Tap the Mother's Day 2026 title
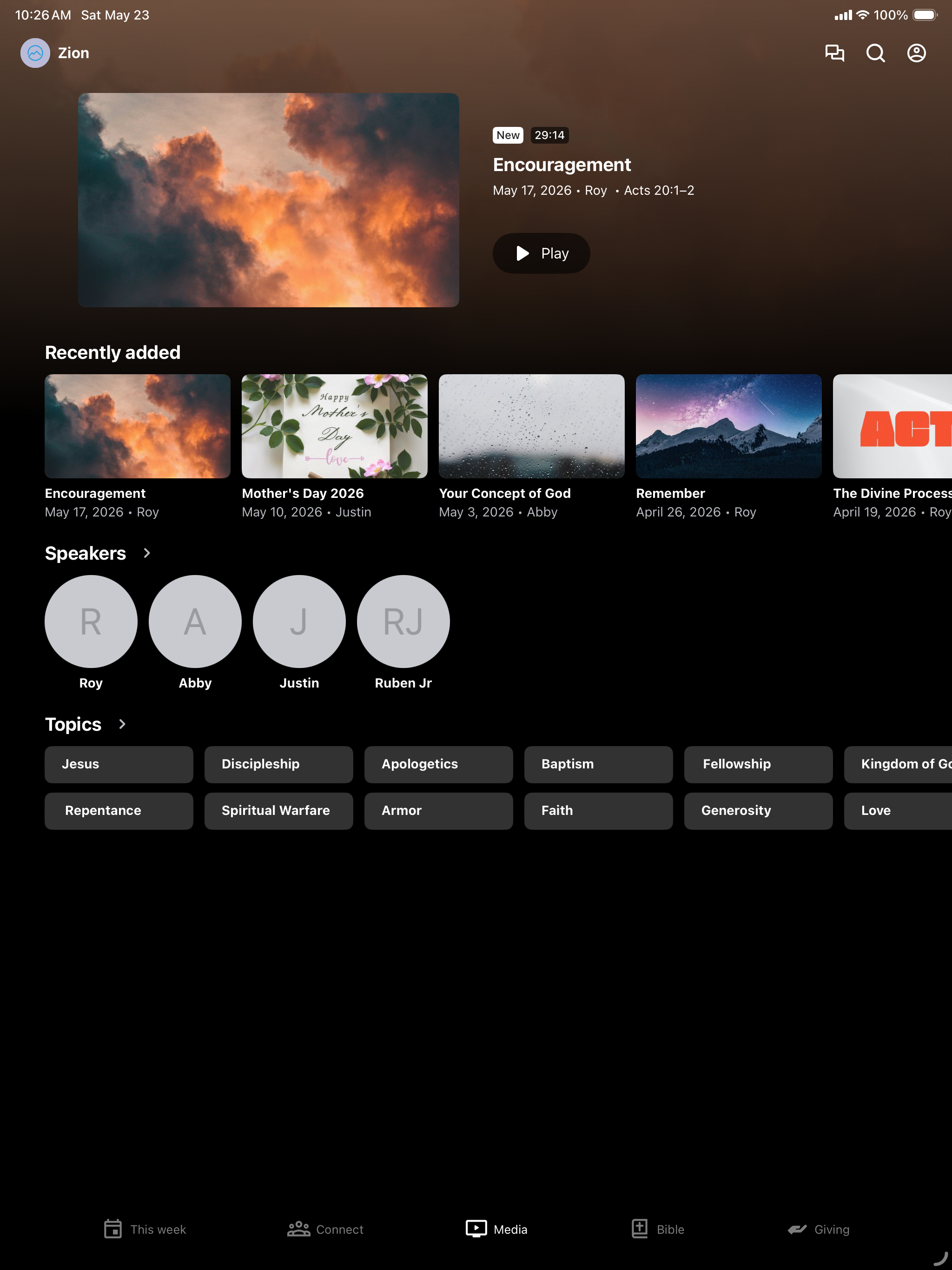 303,493
